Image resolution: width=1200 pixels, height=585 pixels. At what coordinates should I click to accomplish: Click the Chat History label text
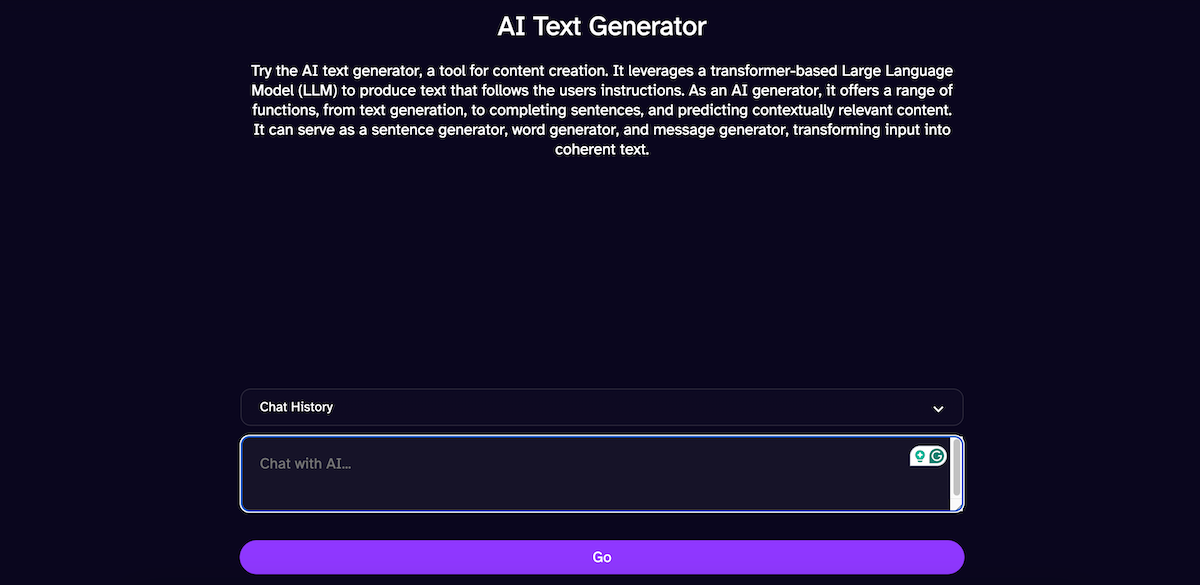[x=296, y=407]
